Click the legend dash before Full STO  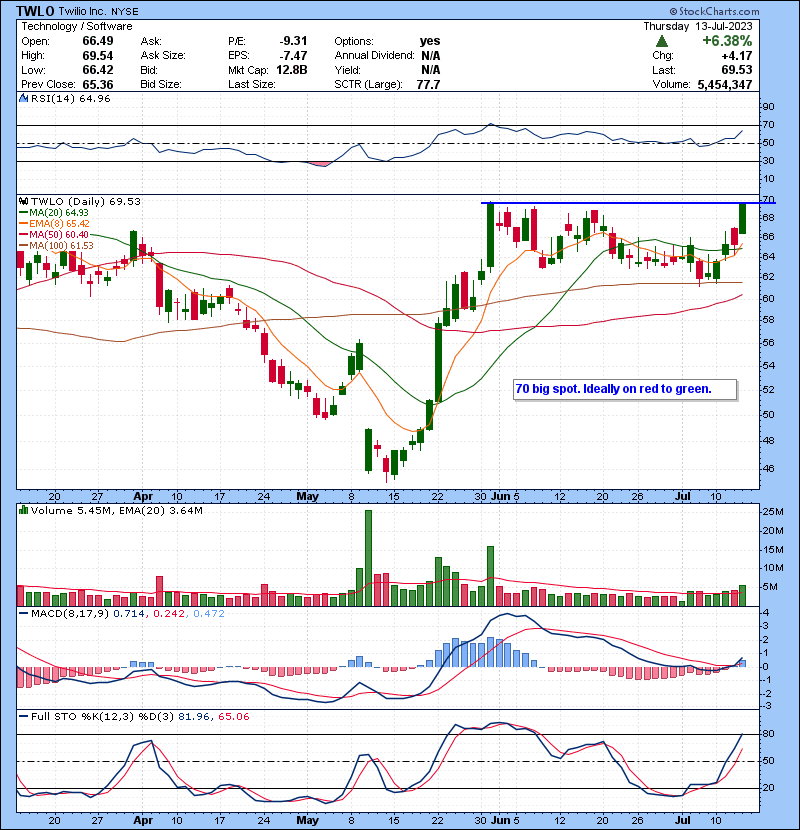click(x=23, y=717)
